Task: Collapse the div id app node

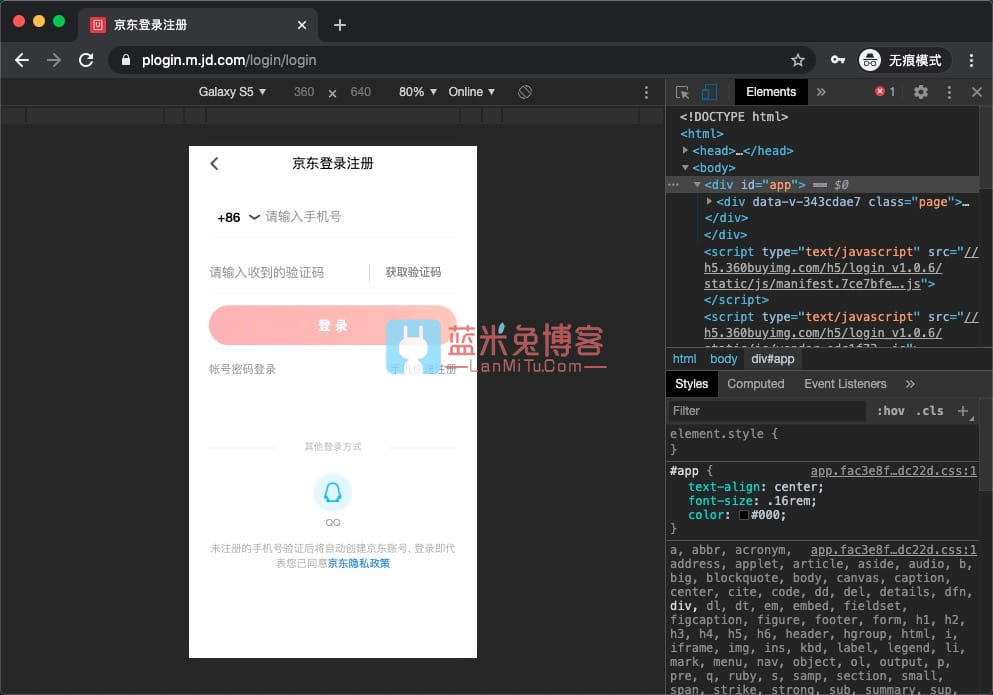Action: [x=697, y=184]
